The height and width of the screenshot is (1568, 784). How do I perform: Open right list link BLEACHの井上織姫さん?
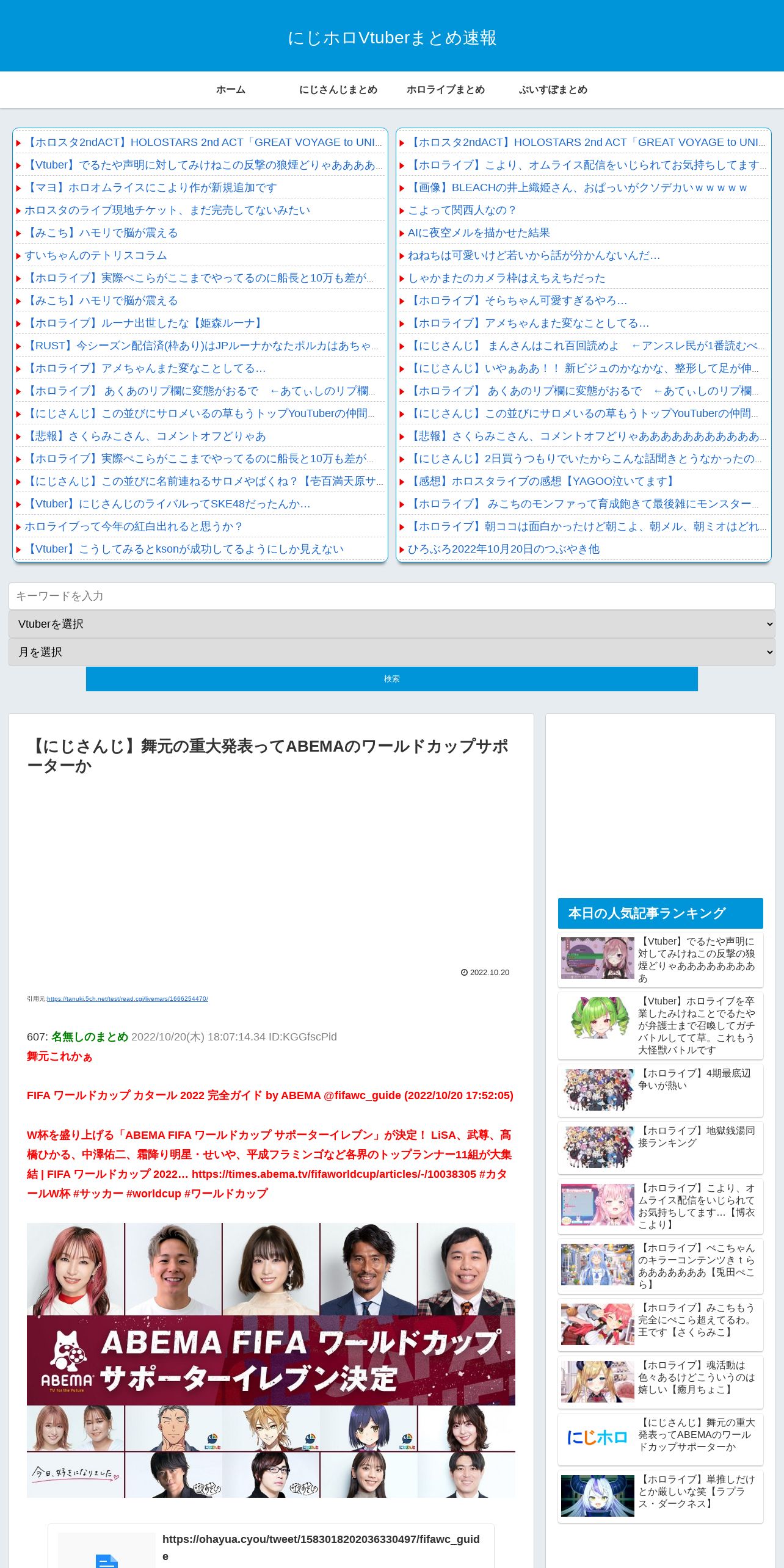pos(578,187)
